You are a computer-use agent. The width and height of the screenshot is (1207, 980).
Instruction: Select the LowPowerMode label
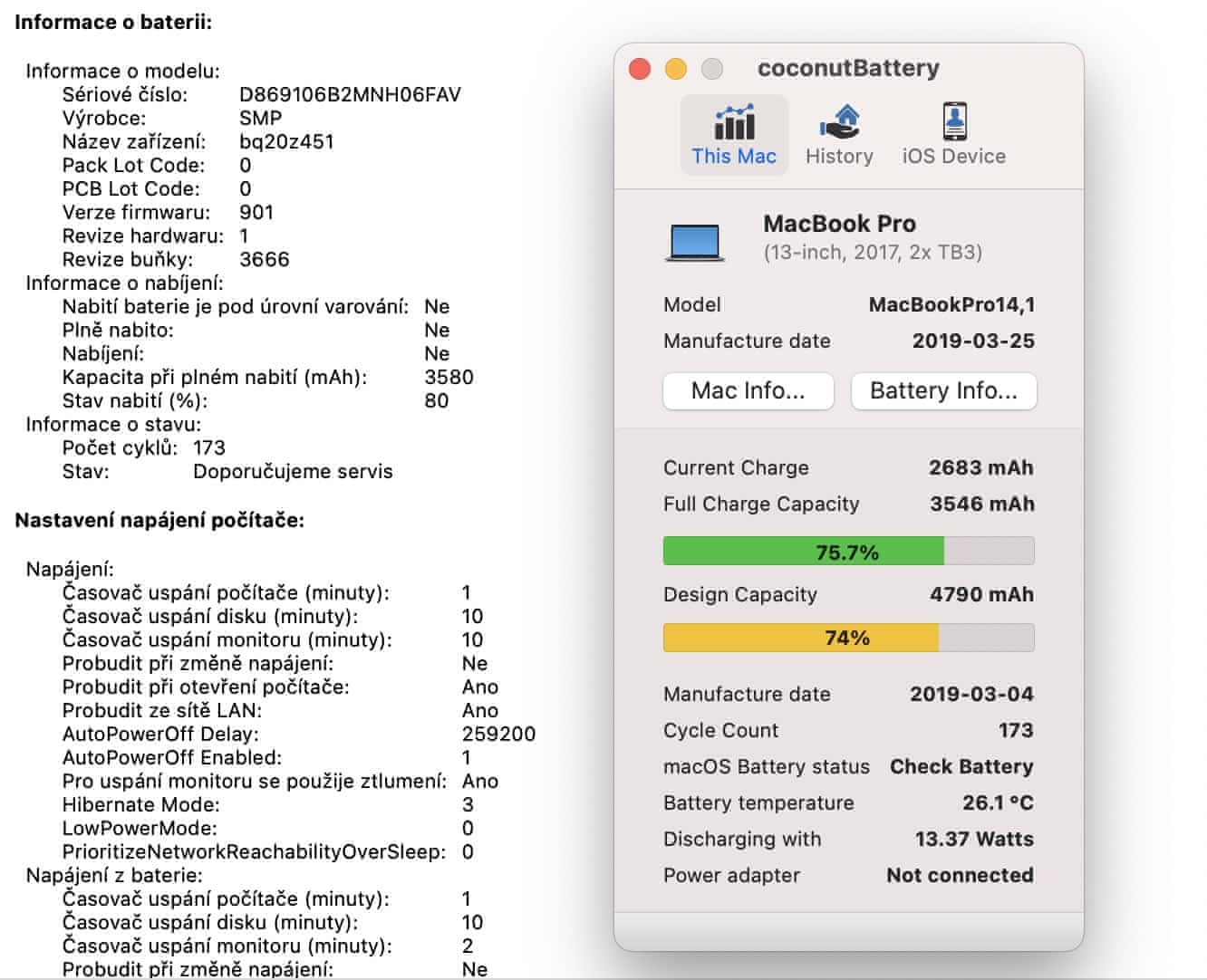click(140, 829)
